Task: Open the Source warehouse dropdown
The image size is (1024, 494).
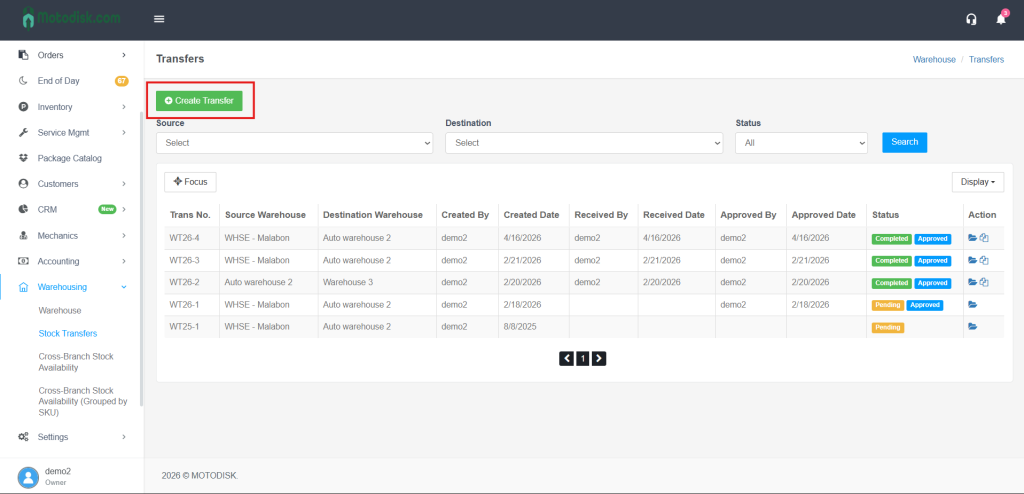Action: [294, 143]
